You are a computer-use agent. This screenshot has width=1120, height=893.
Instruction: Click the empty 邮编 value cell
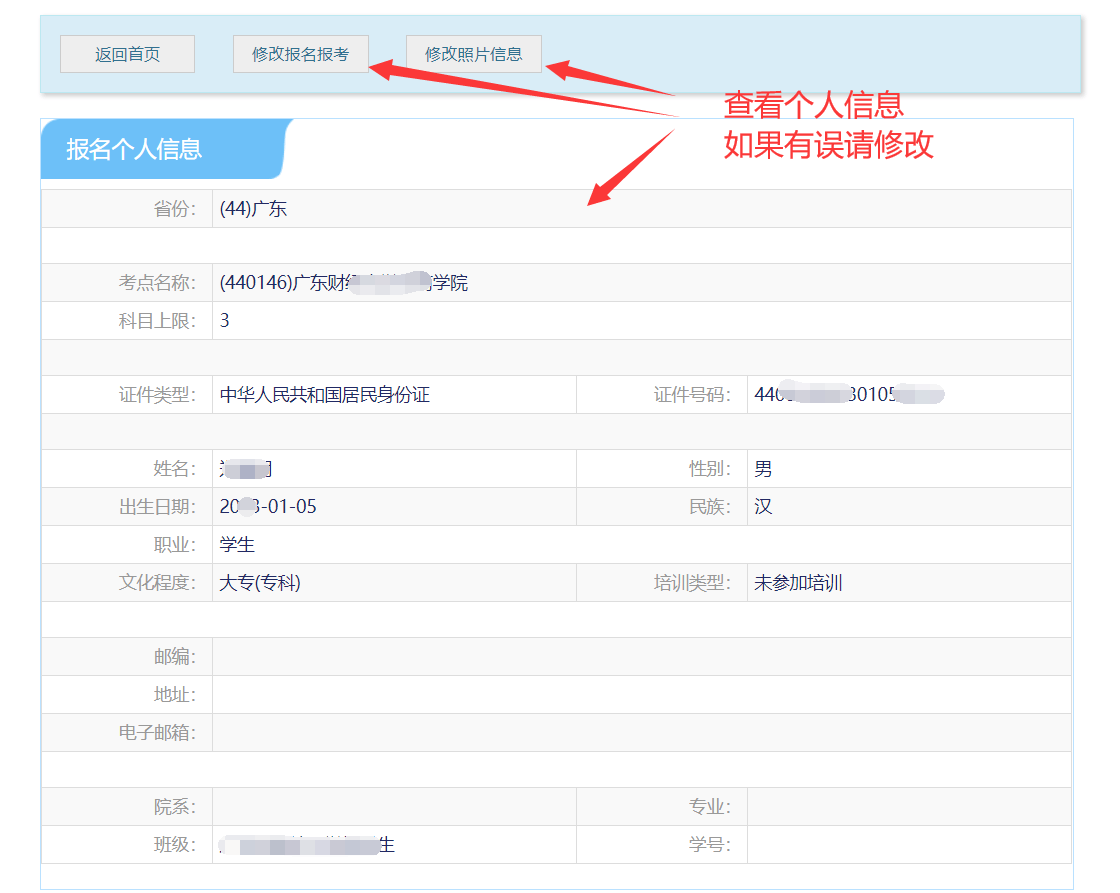[x=640, y=657]
